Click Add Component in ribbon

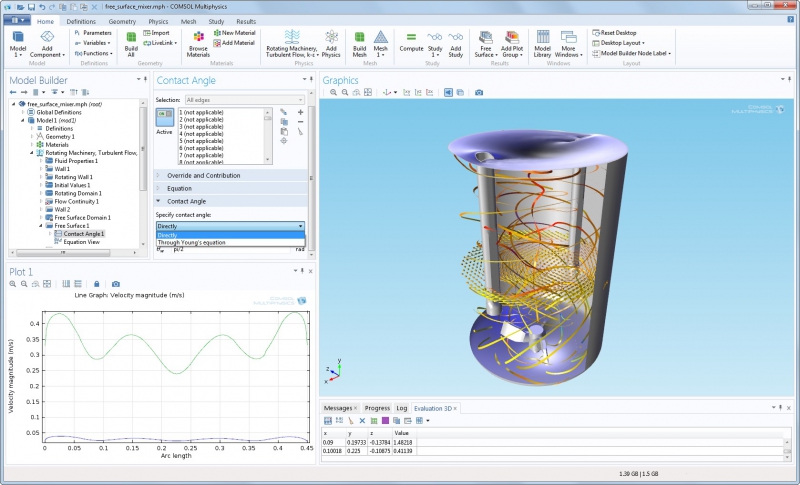(x=47, y=44)
